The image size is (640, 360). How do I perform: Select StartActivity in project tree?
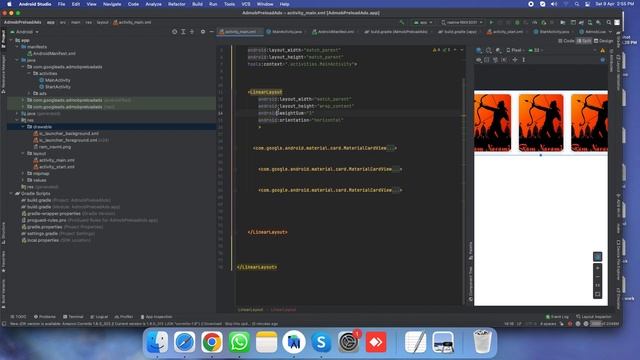tap(55, 87)
